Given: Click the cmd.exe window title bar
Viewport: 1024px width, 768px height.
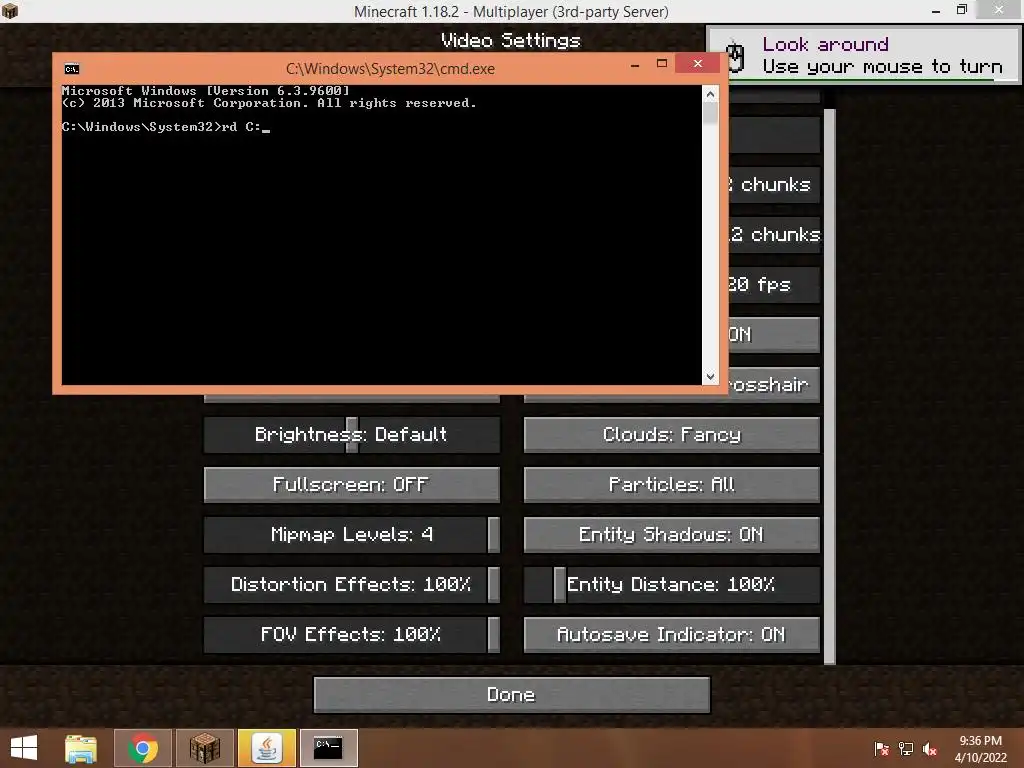Looking at the screenshot, I should (x=390, y=69).
